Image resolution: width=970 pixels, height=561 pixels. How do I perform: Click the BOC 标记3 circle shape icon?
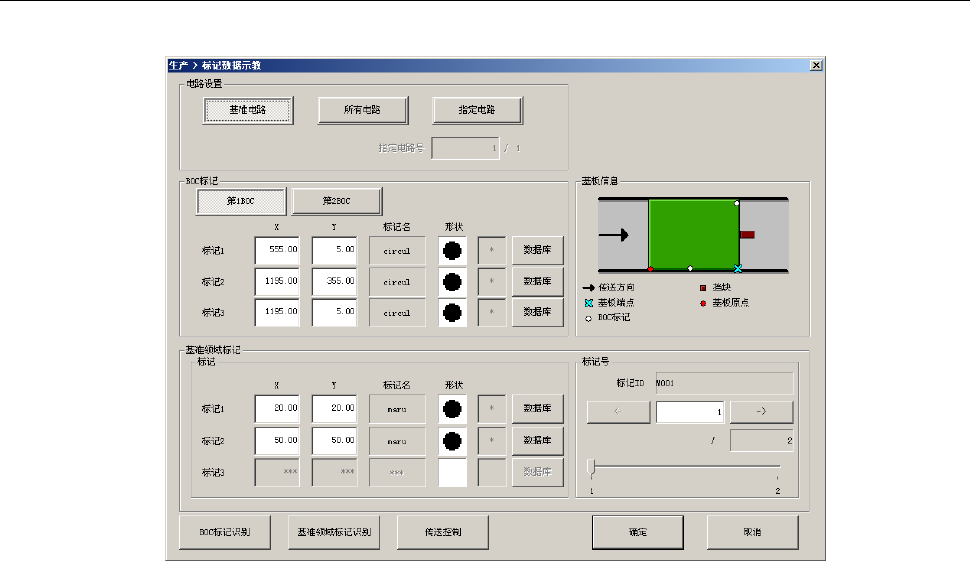pyautogui.click(x=452, y=312)
